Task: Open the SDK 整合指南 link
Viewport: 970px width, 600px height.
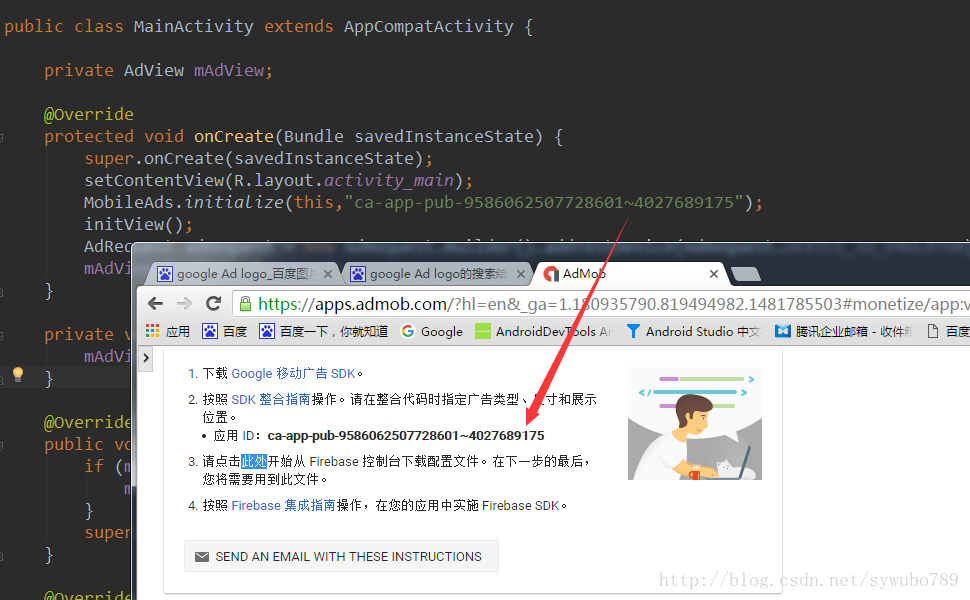Action: point(270,400)
